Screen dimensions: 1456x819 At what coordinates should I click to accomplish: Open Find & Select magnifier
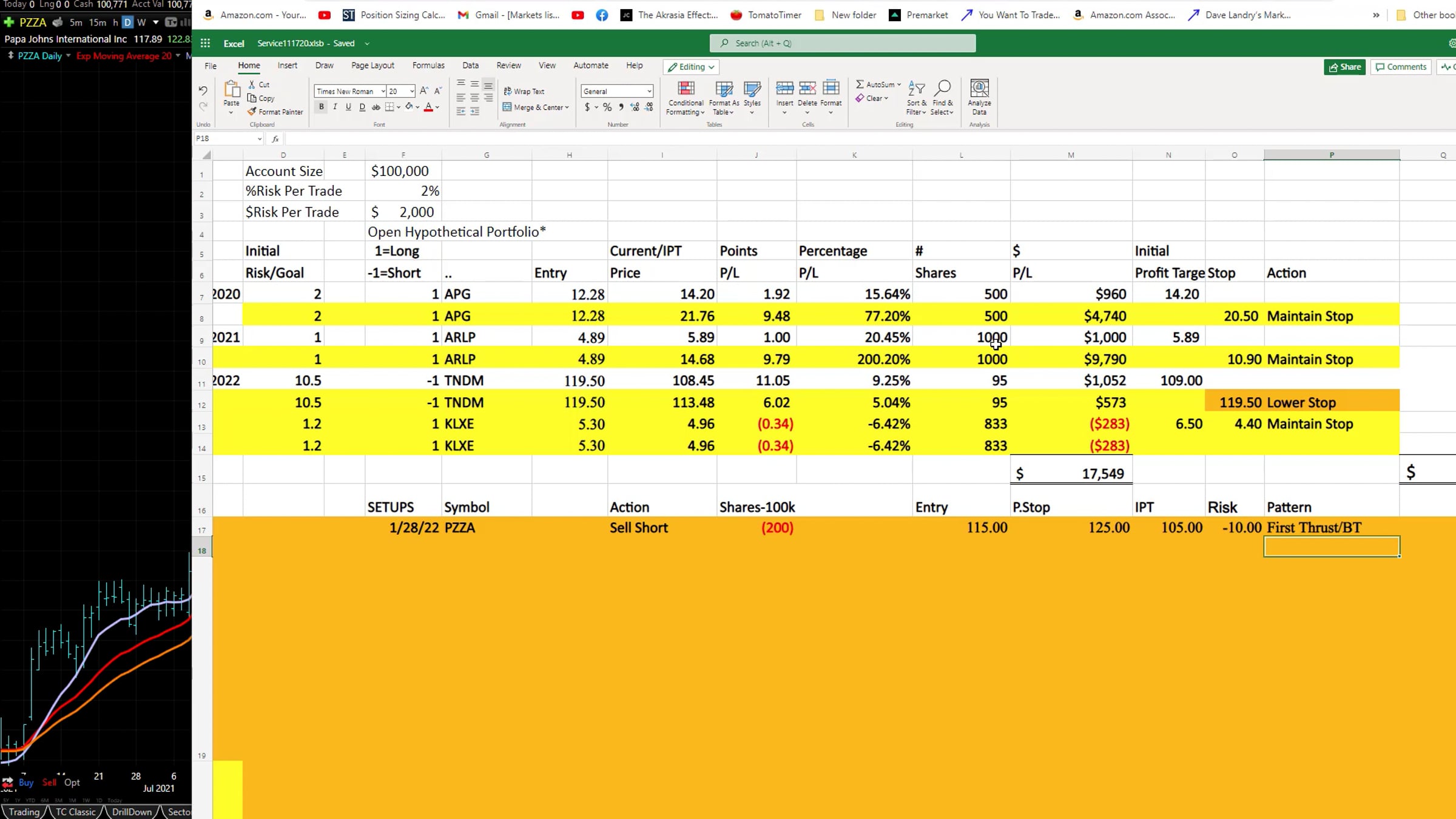tap(942, 97)
